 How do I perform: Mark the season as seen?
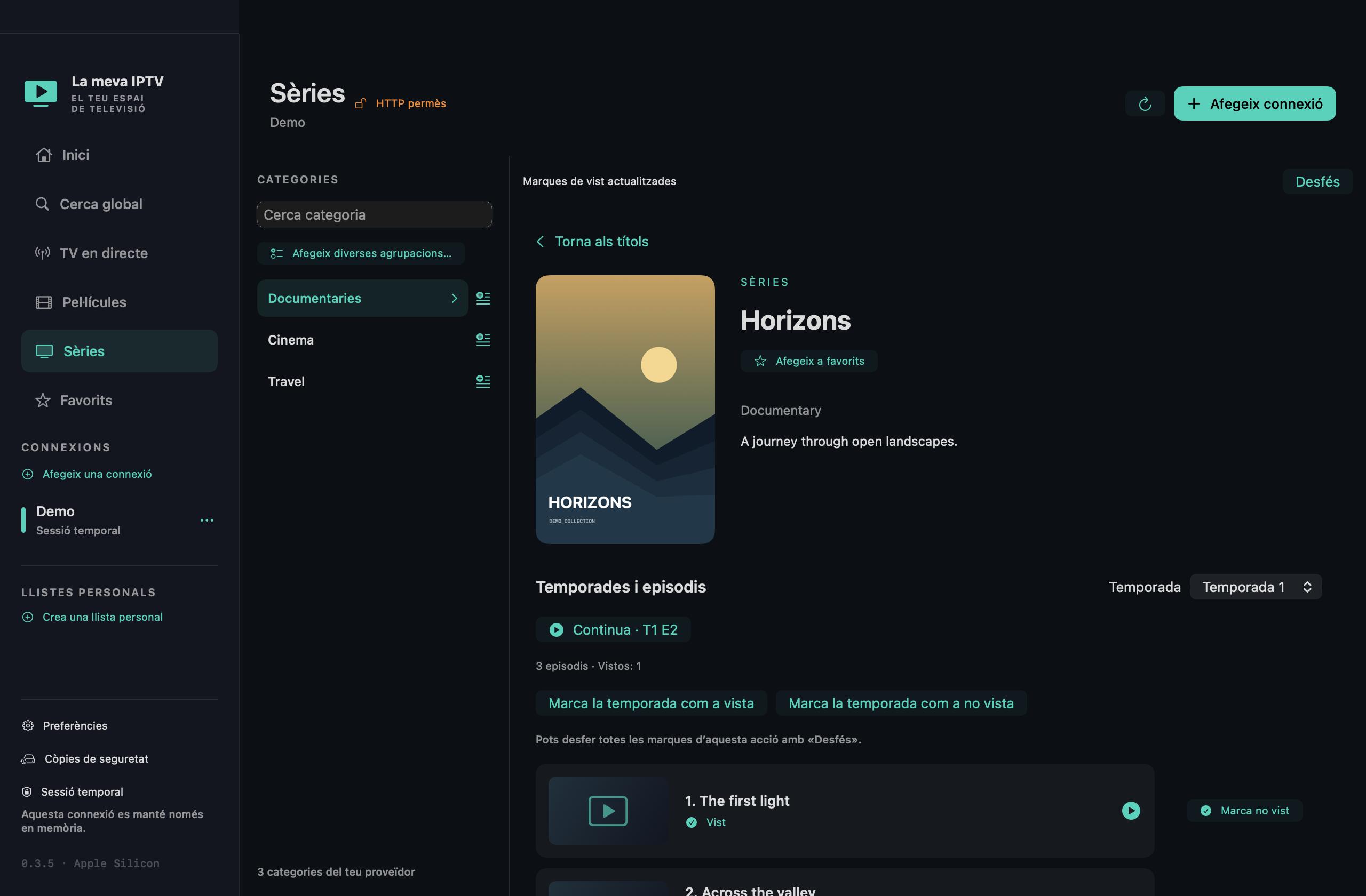click(x=651, y=703)
